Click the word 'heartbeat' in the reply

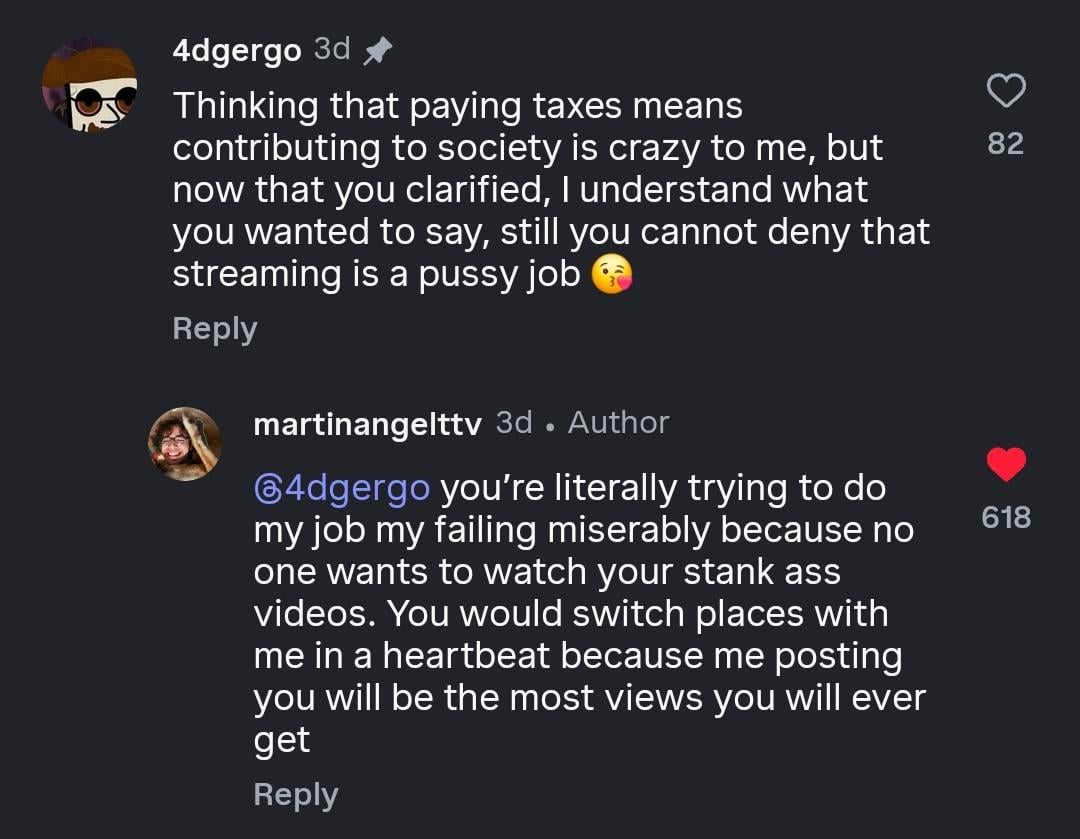click(x=467, y=656)
